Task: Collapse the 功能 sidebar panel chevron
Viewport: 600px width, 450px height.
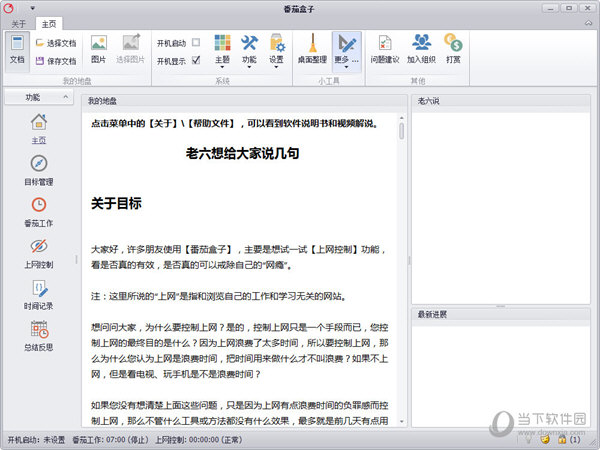Action: click(x=66, y=97)
